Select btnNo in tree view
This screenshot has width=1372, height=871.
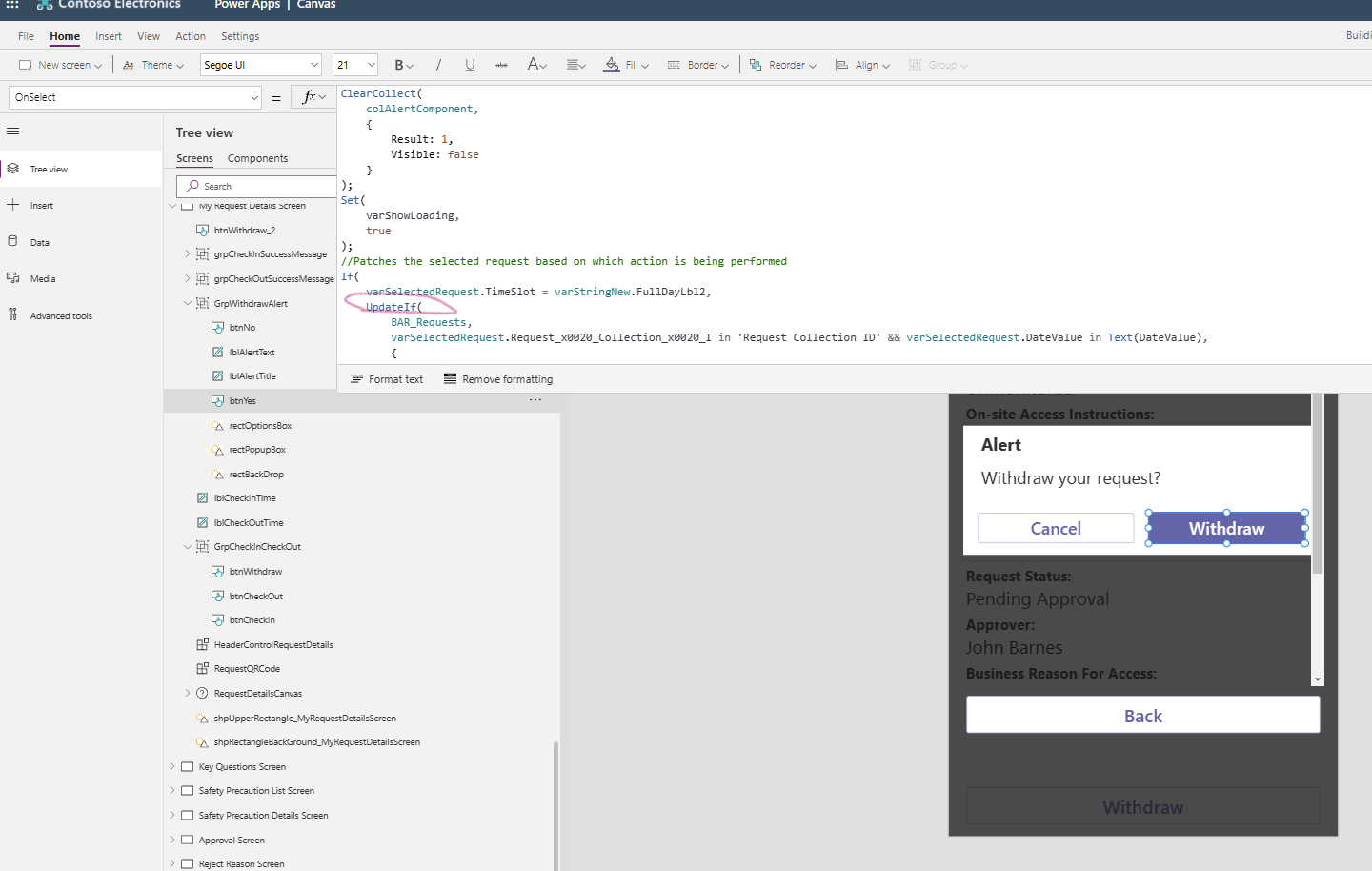242,327
